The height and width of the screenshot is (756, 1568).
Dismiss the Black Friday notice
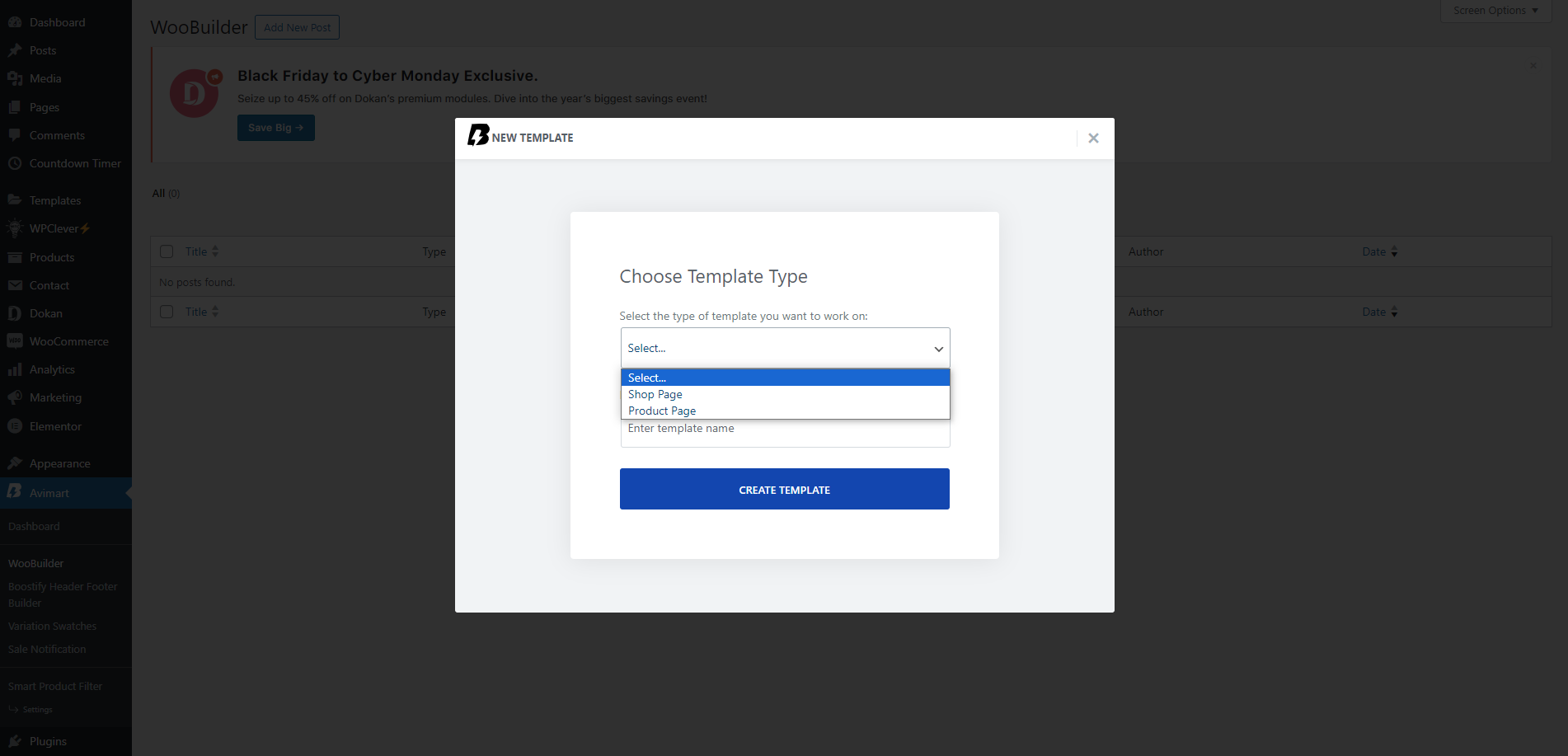point(1533,66)
